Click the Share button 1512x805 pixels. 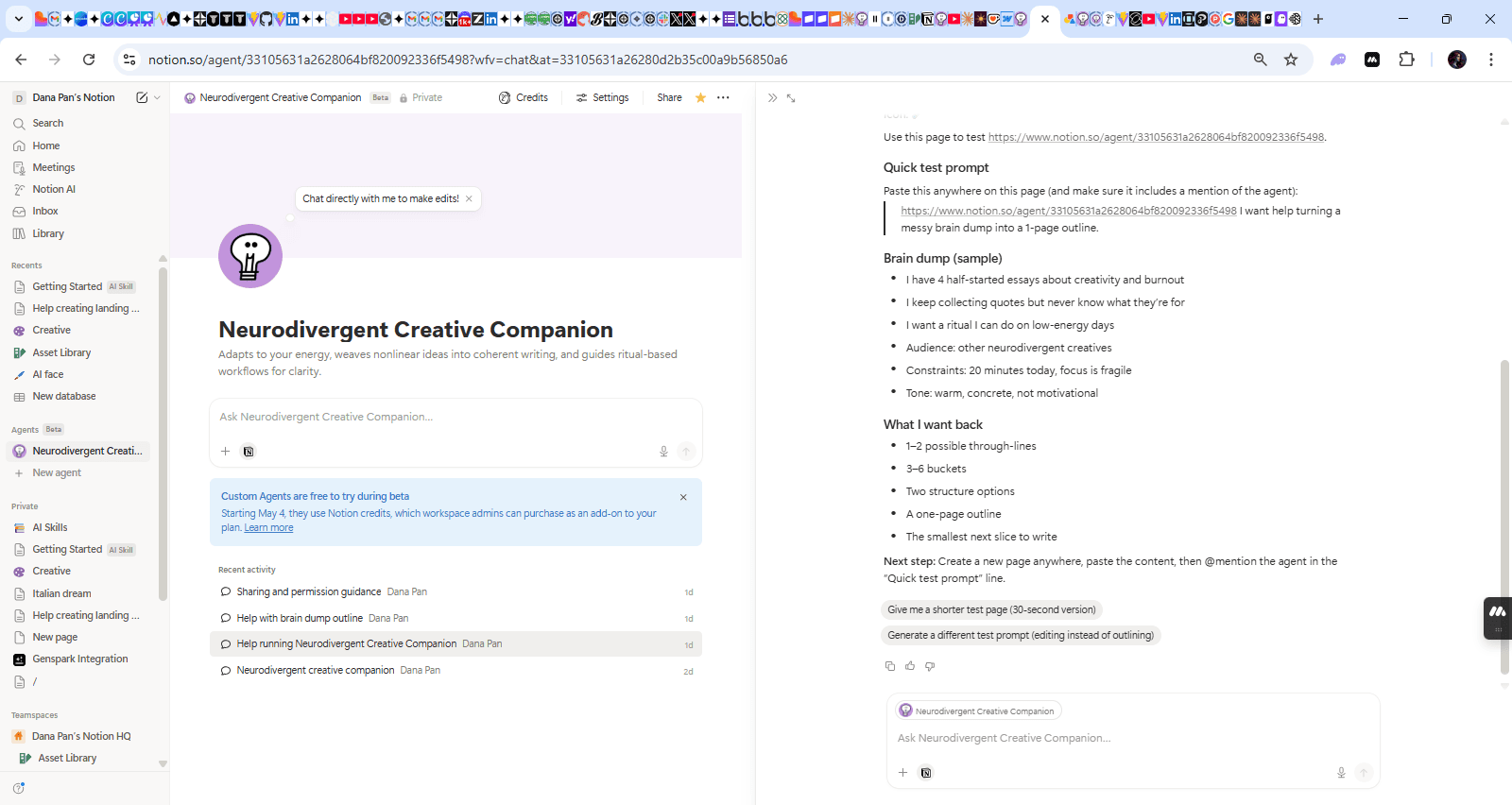669,97
